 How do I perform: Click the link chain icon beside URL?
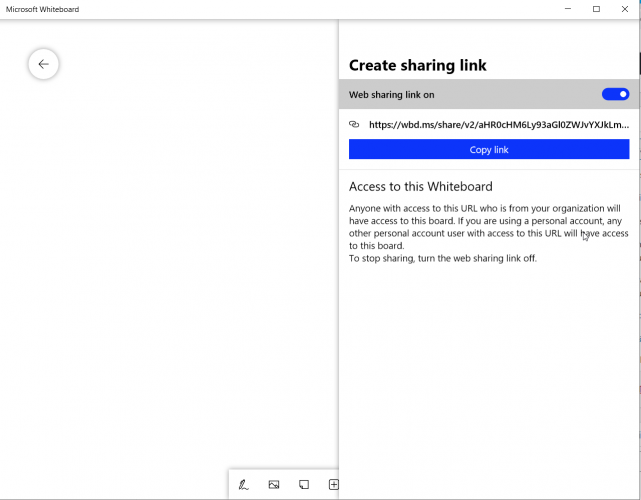click(354, 124)
